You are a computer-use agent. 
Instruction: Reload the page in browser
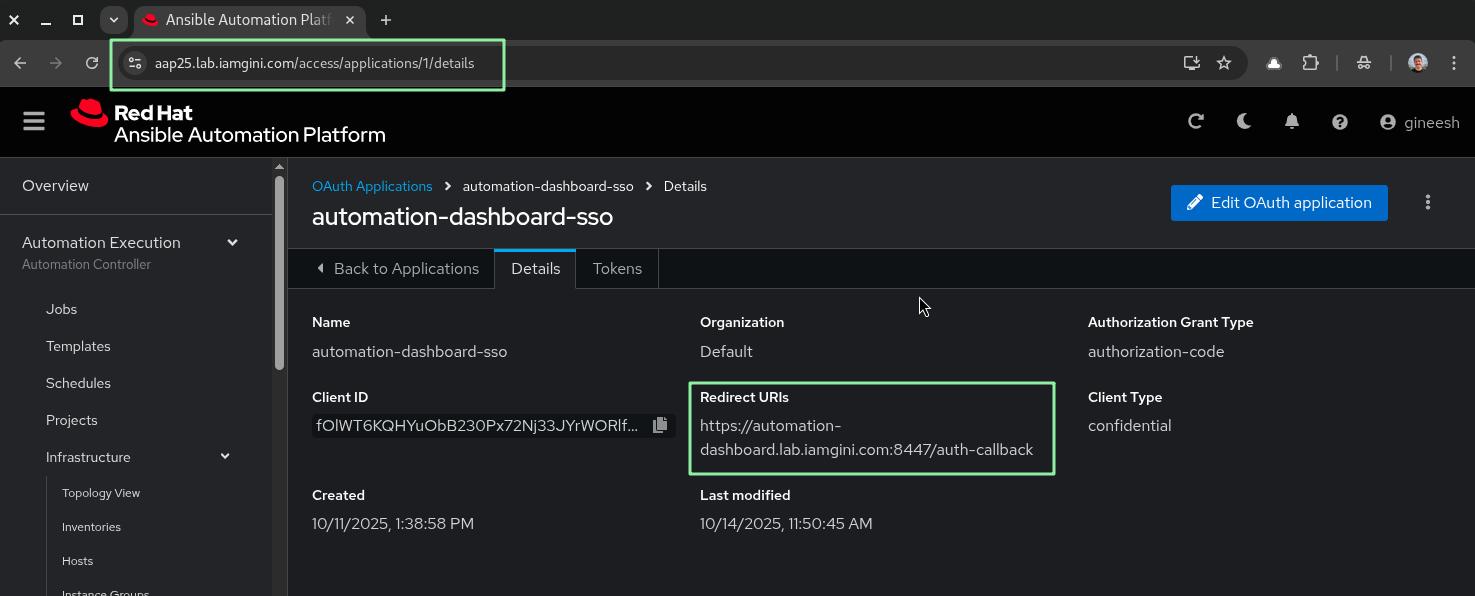coord(92,63)
